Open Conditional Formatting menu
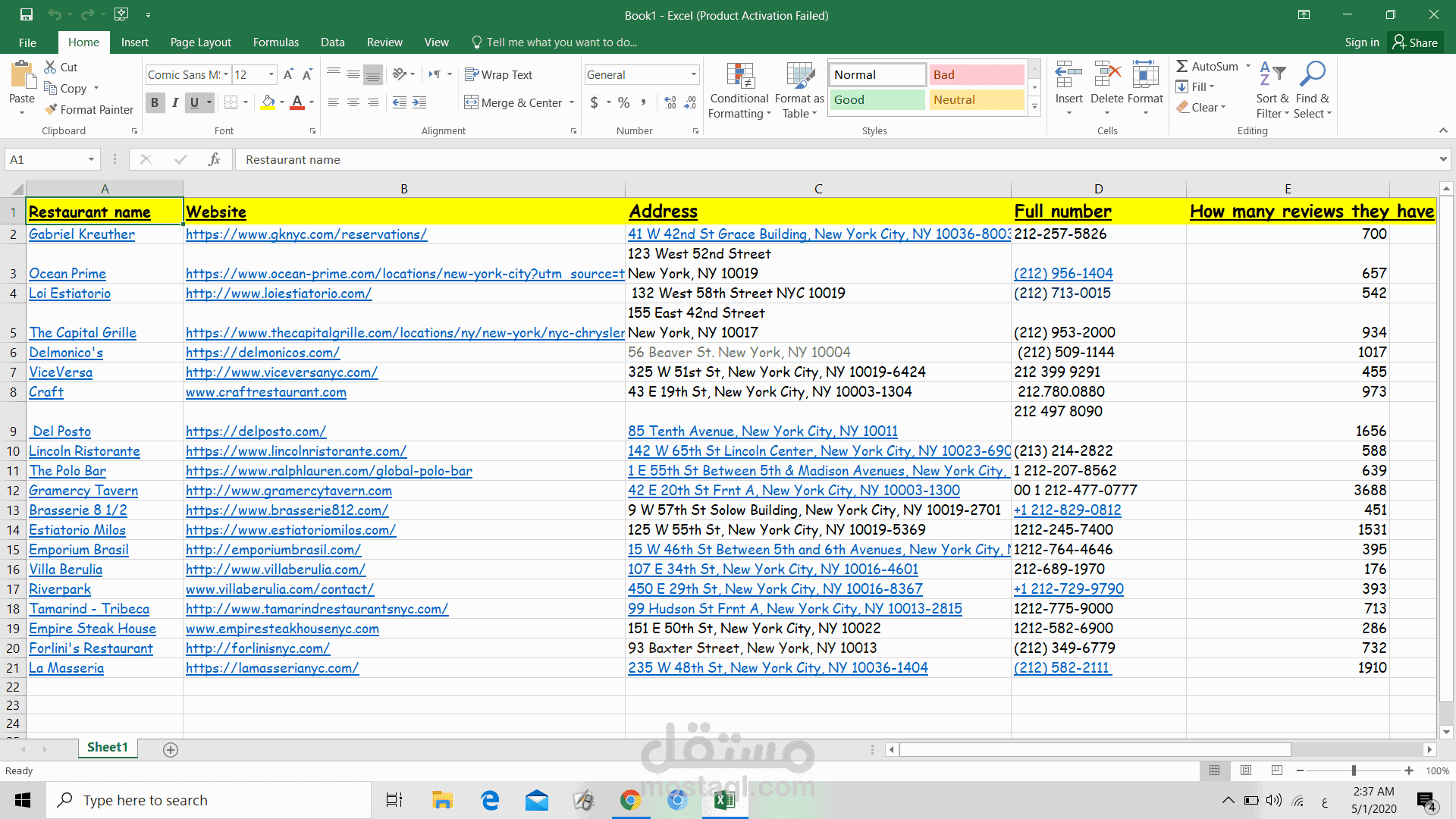The image size is (1456, 819). (739, 90)
